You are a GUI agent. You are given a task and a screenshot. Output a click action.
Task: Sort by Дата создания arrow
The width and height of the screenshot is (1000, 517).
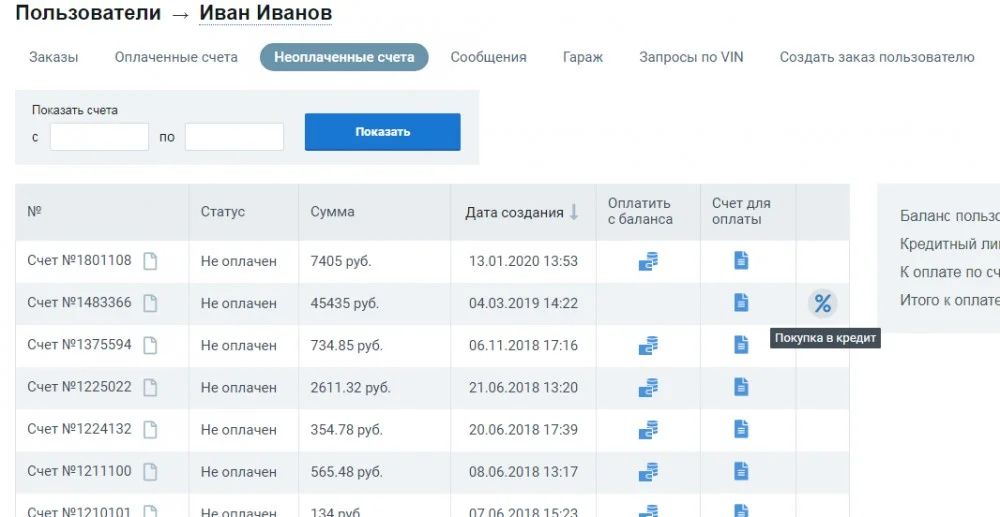[573, 212]
